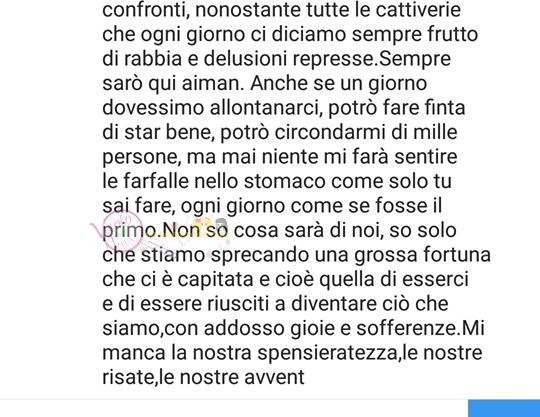Select the word "spensieratezza"
The height and width of the screenshot is (417, 540).
click(x=328, y=353)
